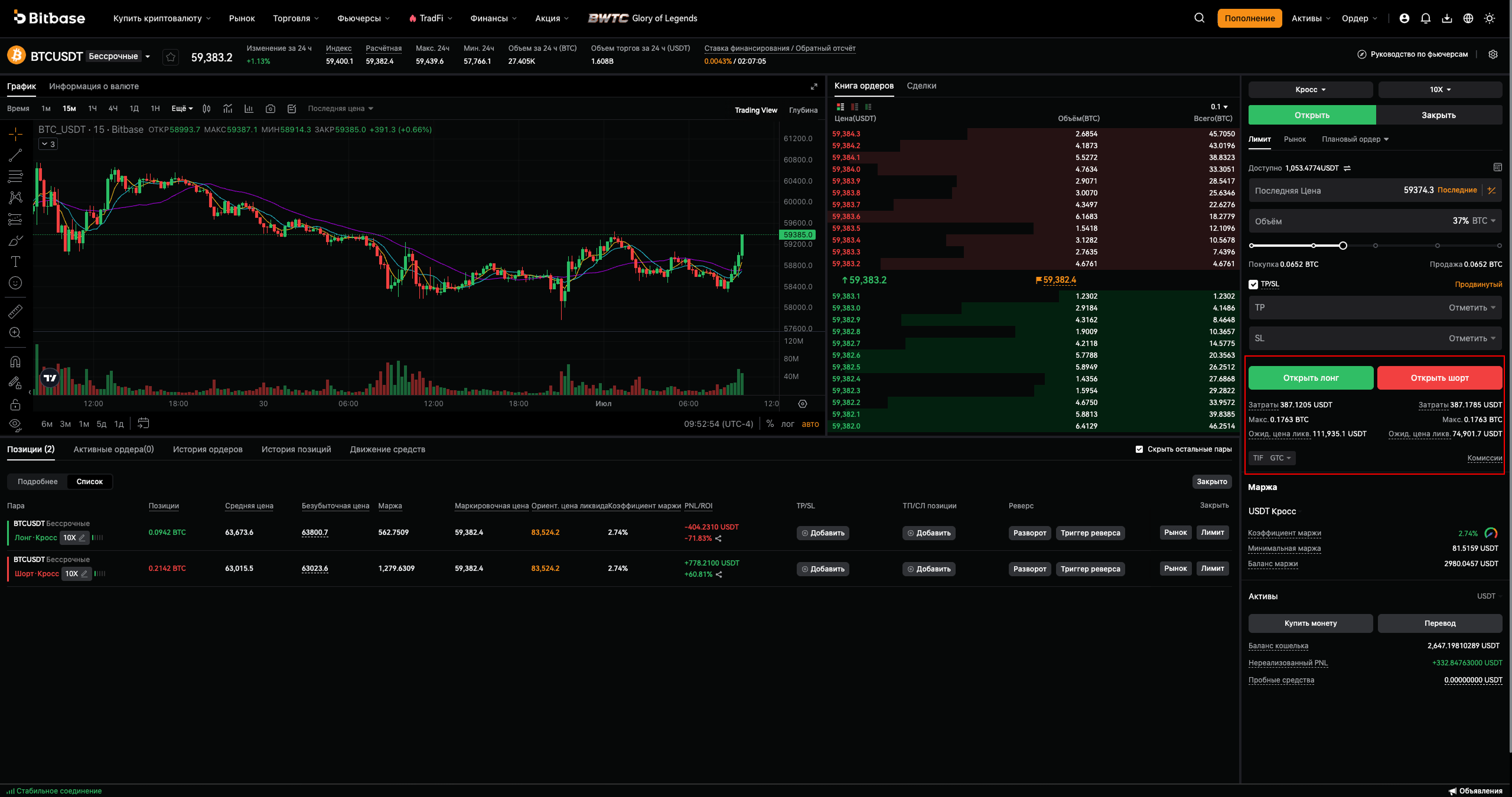Screen dimensions: 1512x797
Task: Click the volume percentage slider handle
Action: (1342, 246)
